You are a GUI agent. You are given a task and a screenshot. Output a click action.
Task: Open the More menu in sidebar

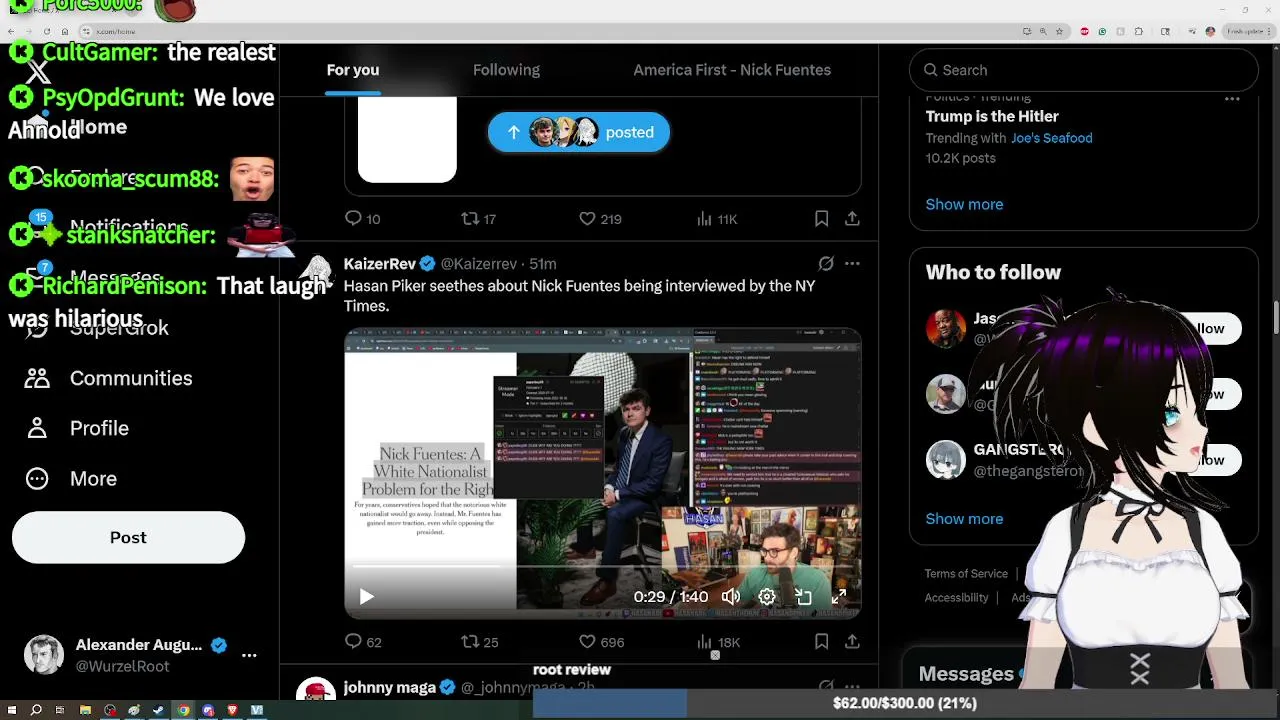pos(71,478)
